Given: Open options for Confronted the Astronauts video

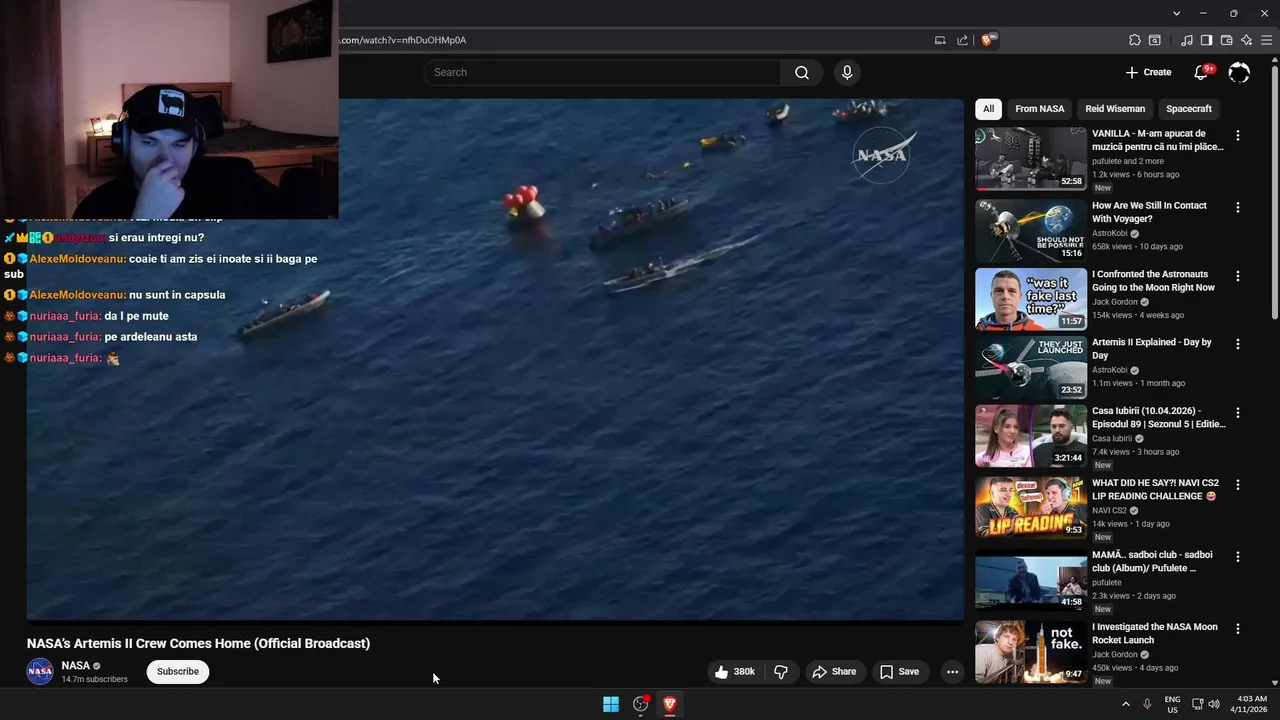Looking at the screenshot, I should coord(1238,276).
